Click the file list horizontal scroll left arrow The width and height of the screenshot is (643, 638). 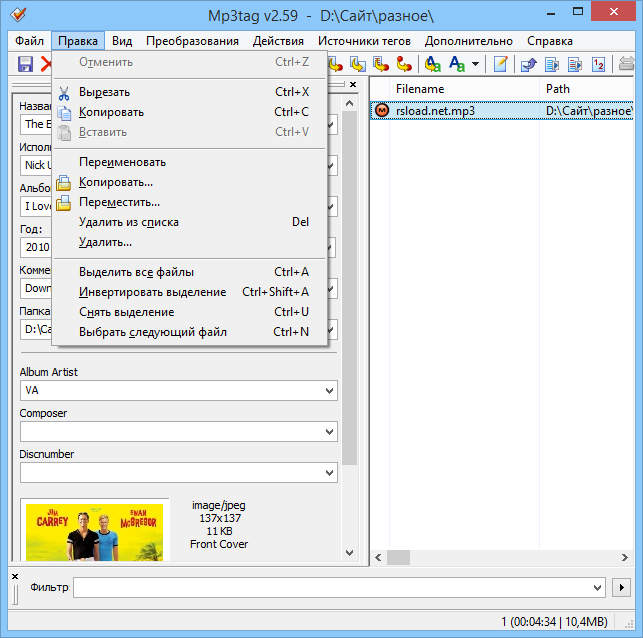point(378,558)
